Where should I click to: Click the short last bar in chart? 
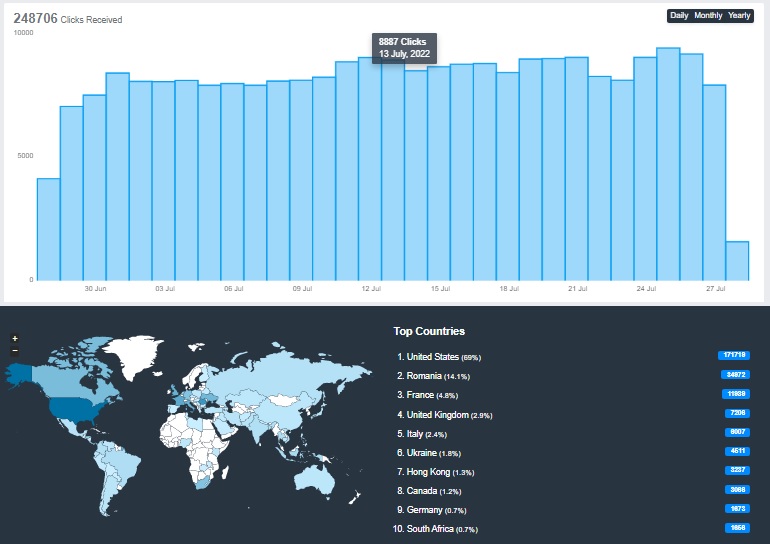click(x=737, y=260)
